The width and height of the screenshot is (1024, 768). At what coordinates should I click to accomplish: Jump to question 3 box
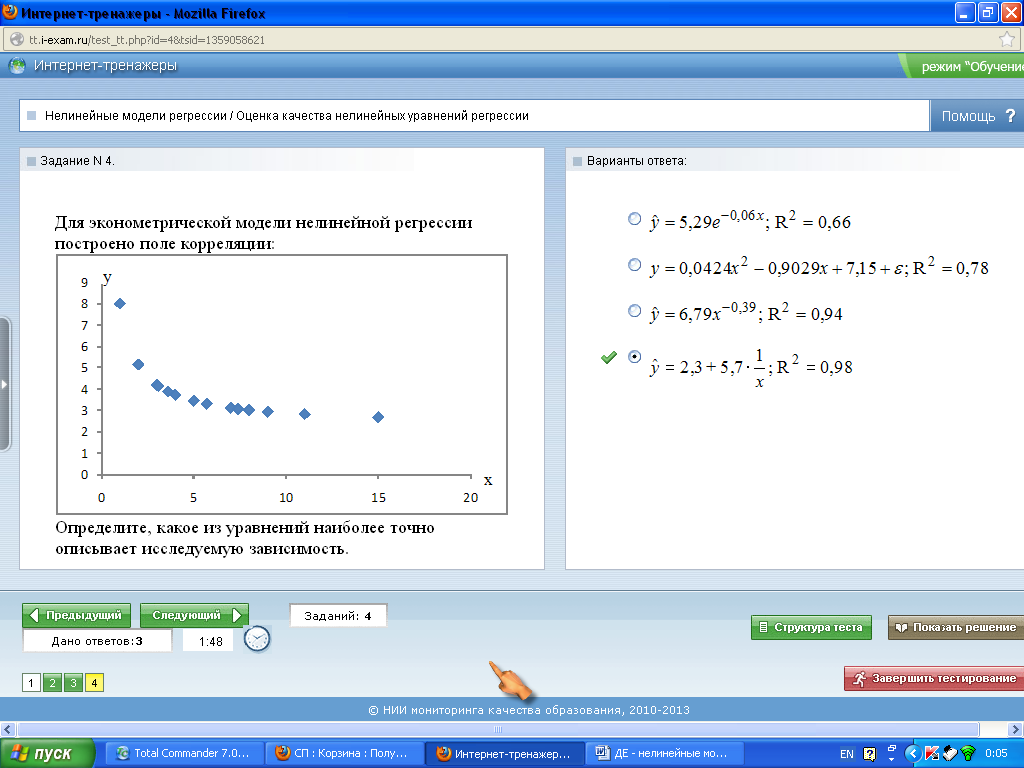[x=73, y=683]
